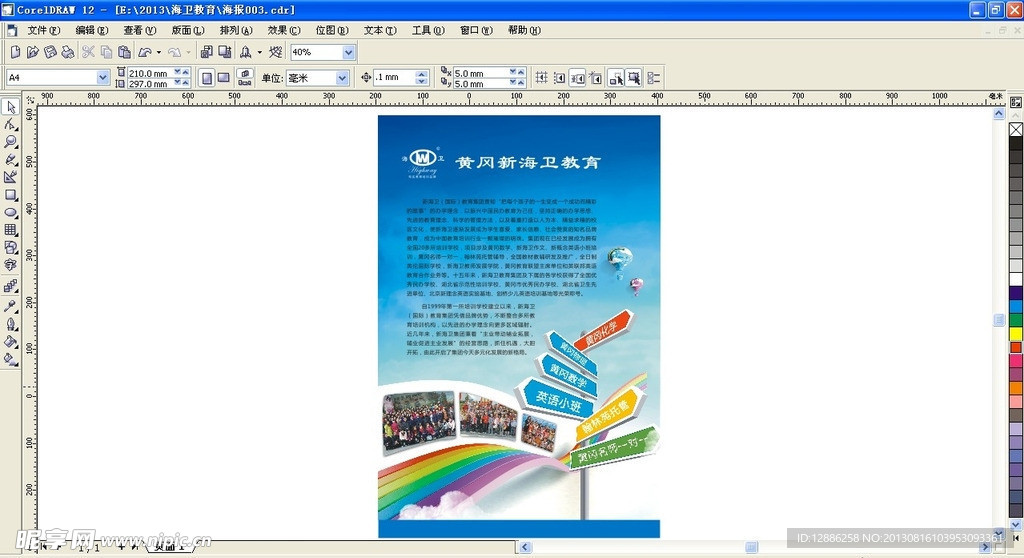Screen dimensions: 1024x558
Task: Click the Import icon
Action: tap(206, 52)
